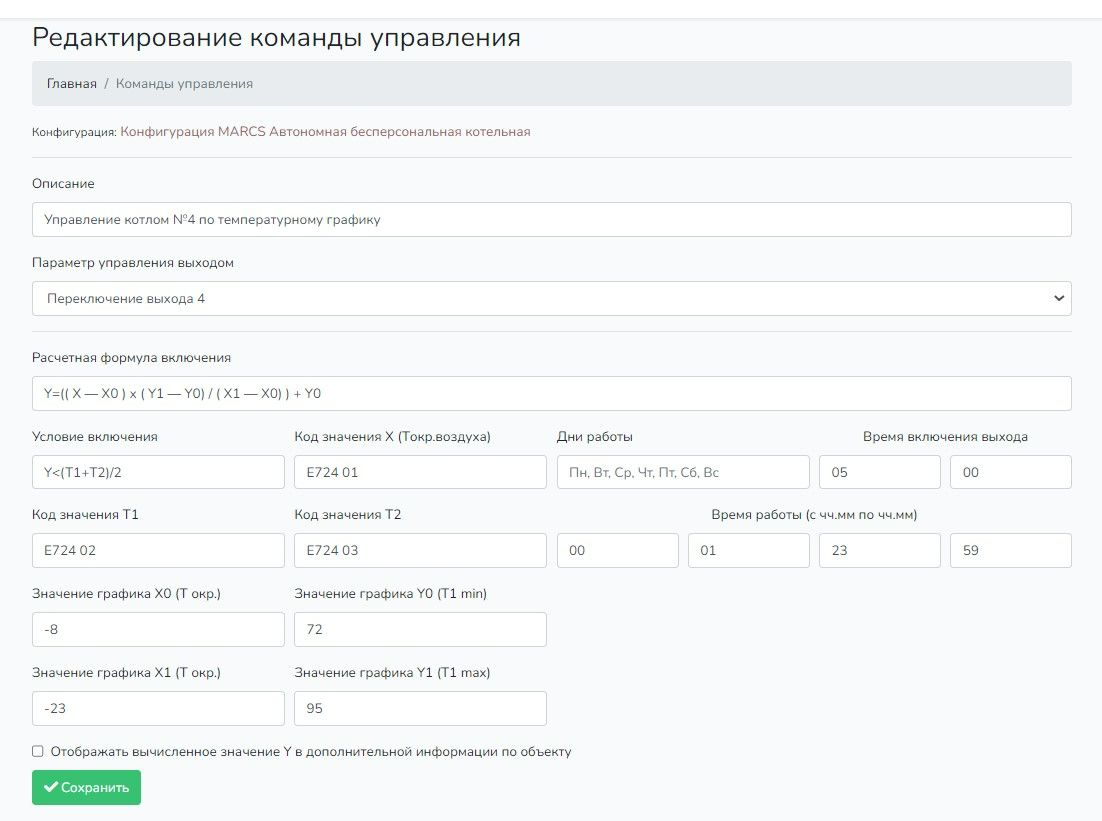Focus the Значение графика X0 field
This screenshot has height=821, width=1102.
(158, 629)
